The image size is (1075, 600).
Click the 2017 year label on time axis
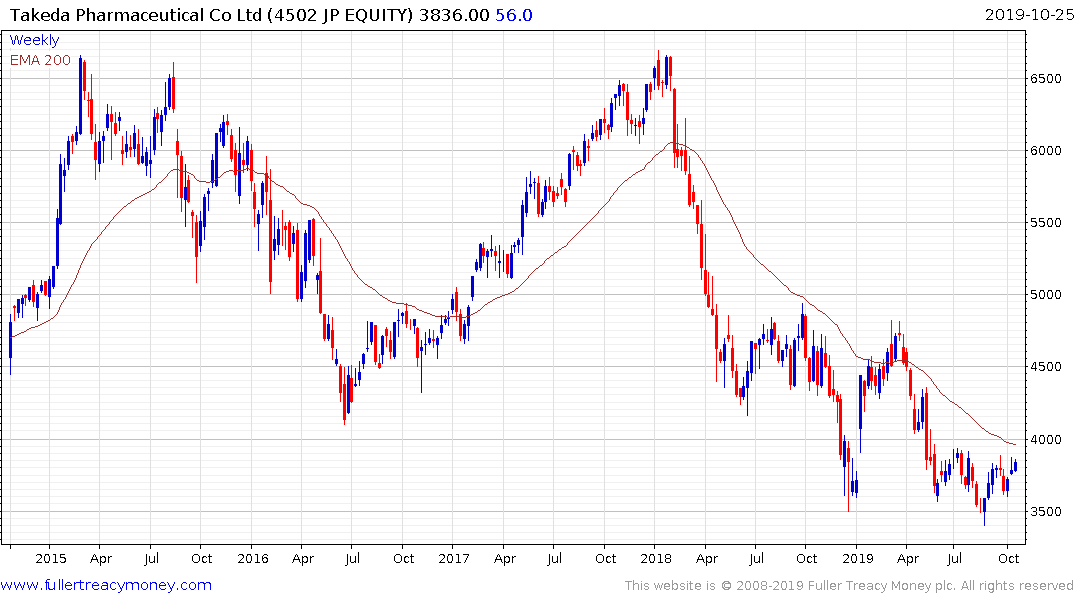(x=454, y=558)
